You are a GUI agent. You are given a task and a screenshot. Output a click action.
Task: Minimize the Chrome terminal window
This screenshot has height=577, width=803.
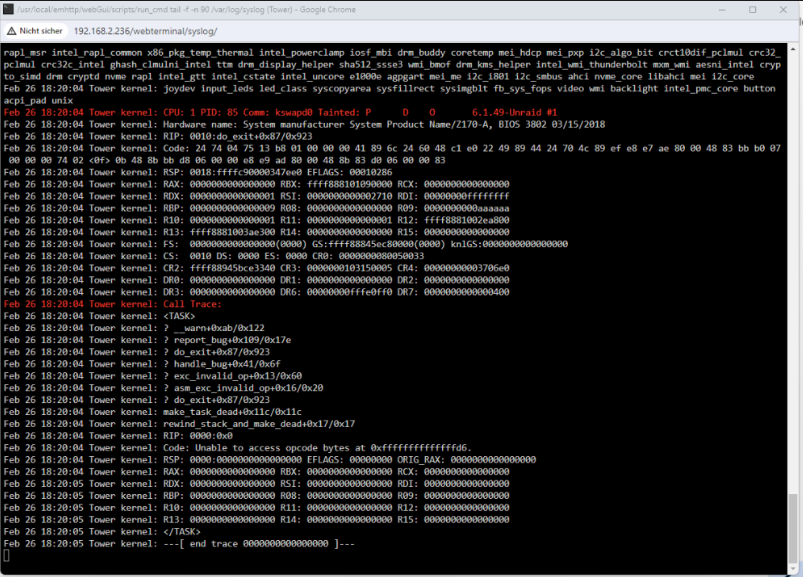pyautogui.click(x=722, y=10)
